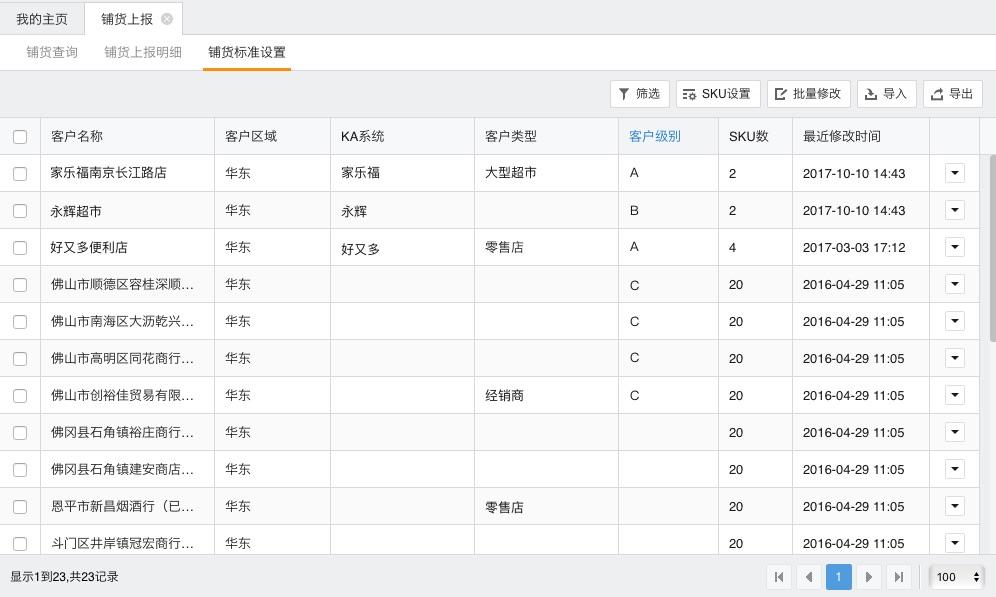Open the page size selector showing 100

click(957, 577)
